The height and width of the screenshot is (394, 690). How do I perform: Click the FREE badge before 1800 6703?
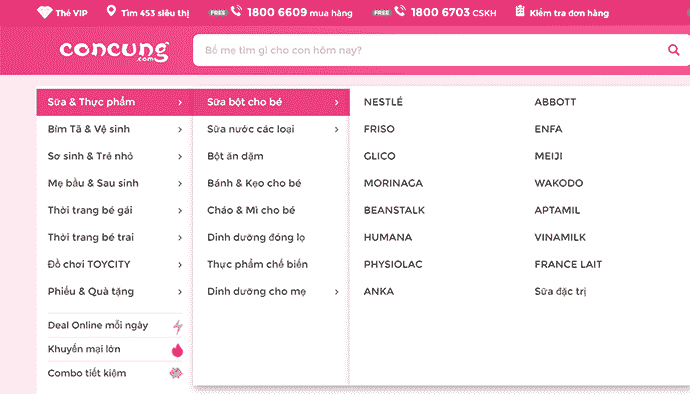(x=382, y=13)
